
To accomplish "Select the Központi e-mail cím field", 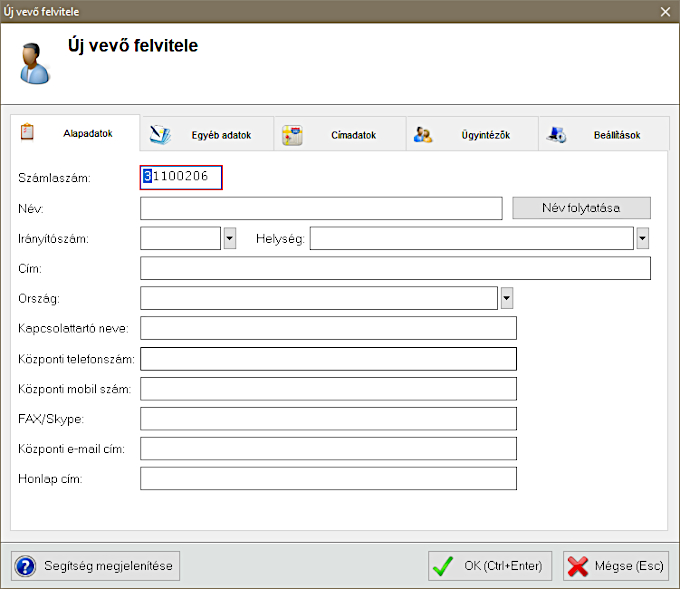I will (x=328, y=448).
